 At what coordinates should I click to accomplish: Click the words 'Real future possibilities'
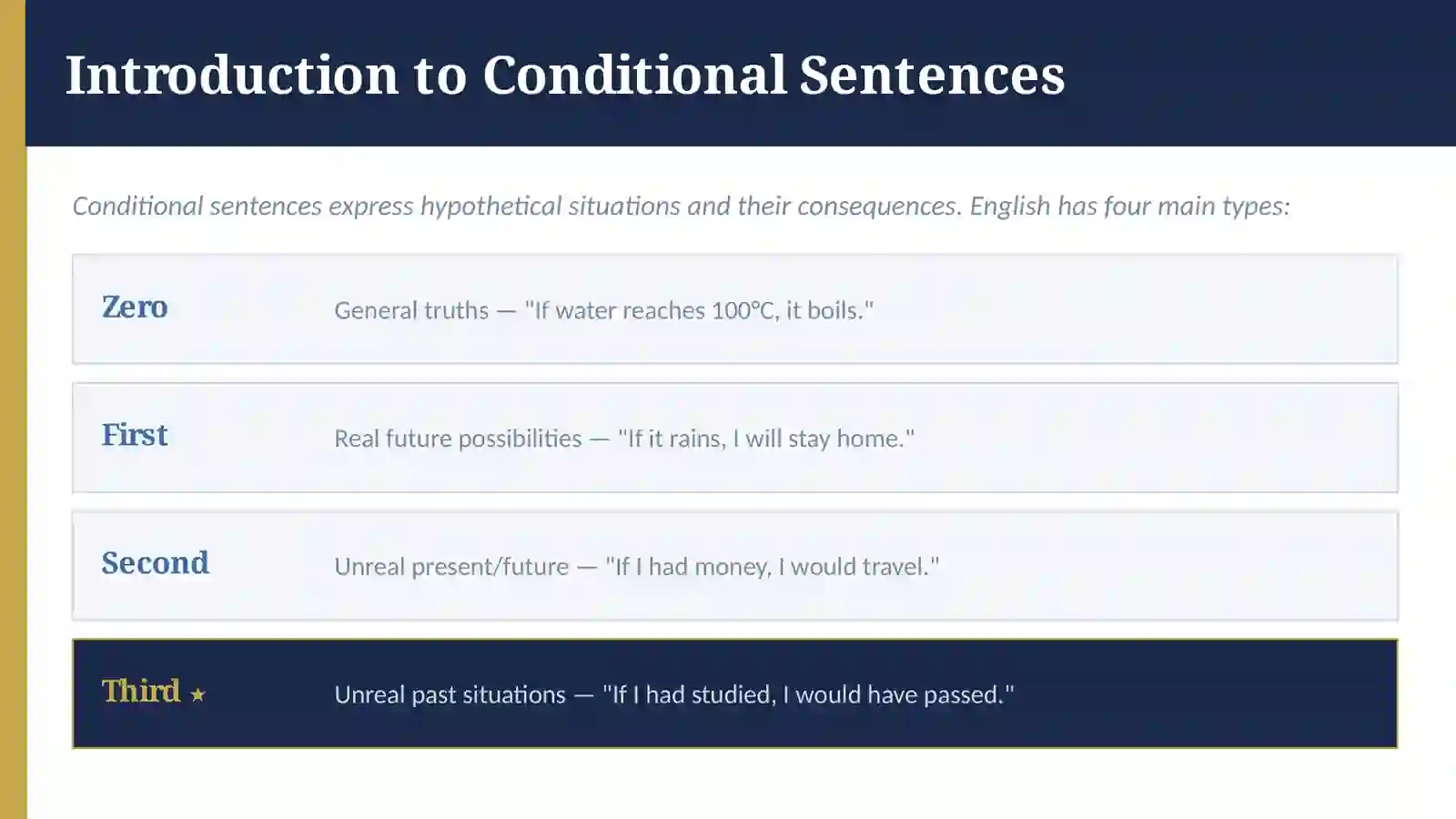pos(458,439)
